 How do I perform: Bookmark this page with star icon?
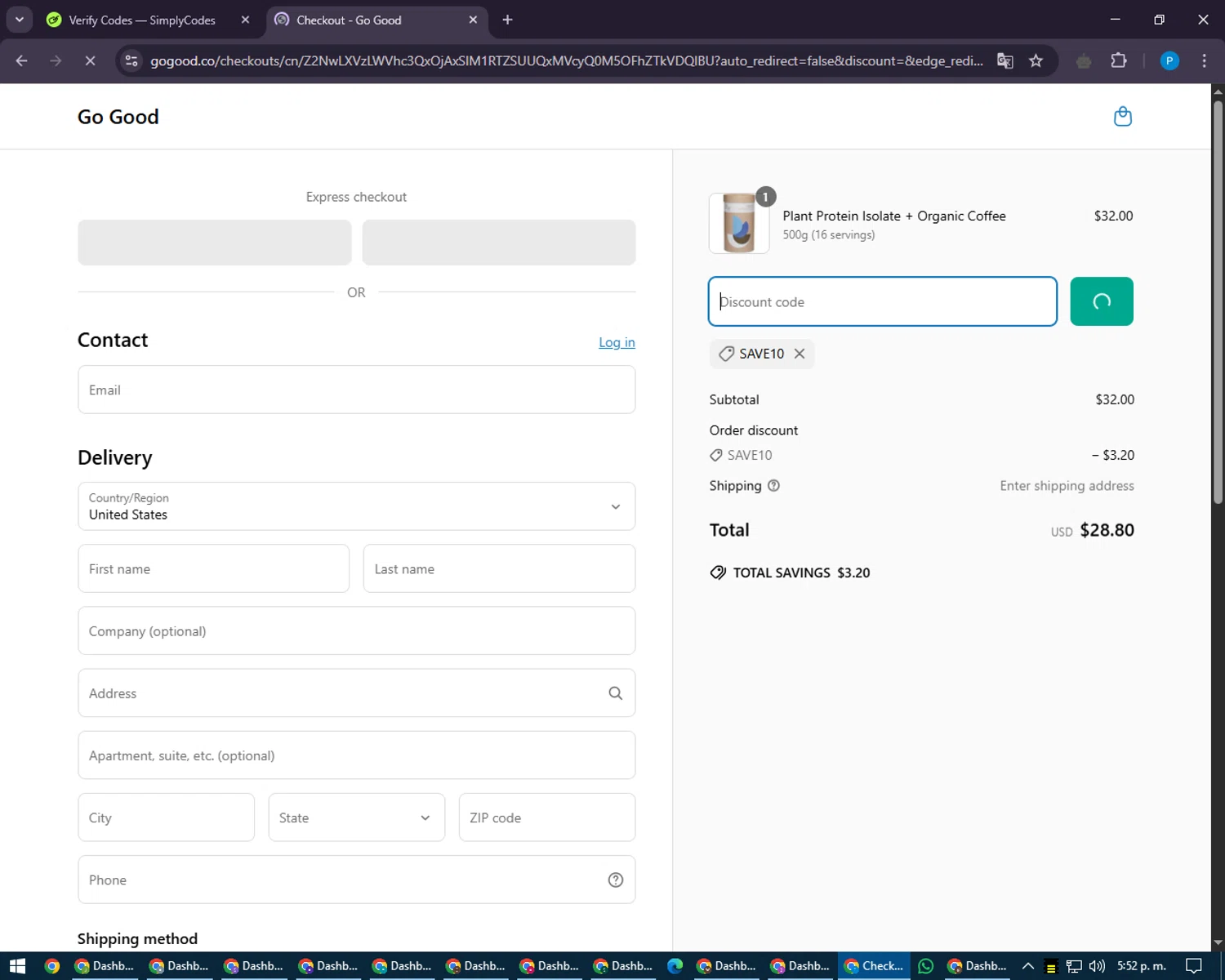pos(1036,61)
